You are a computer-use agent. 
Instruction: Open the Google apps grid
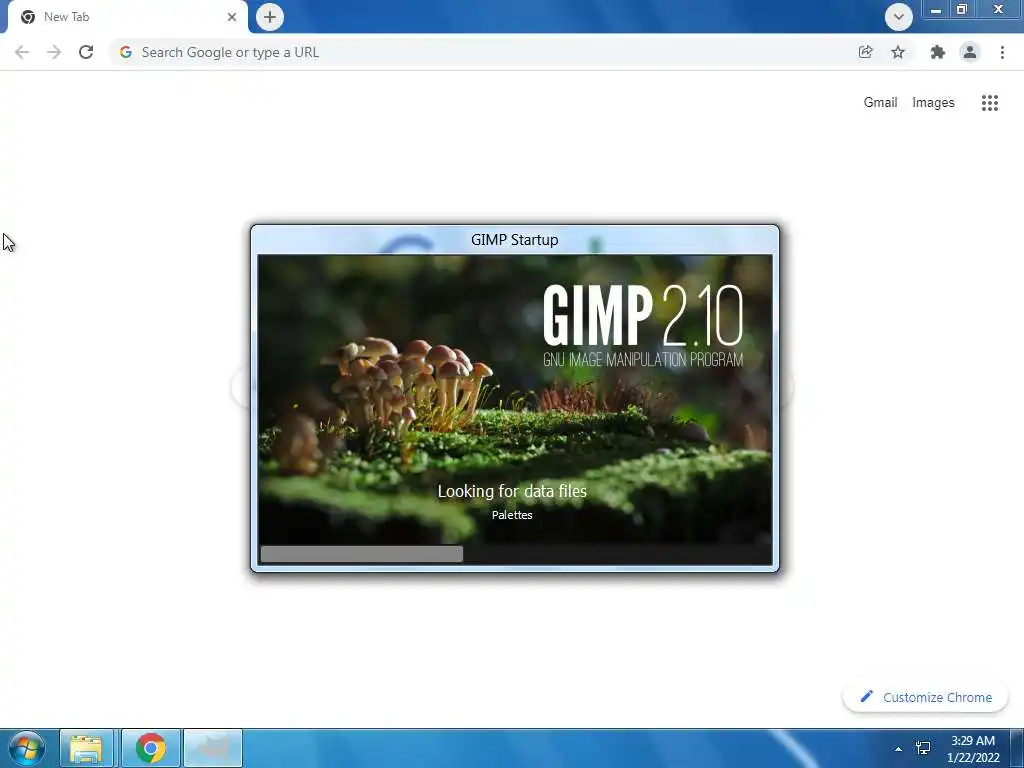[x=989, y=103]
